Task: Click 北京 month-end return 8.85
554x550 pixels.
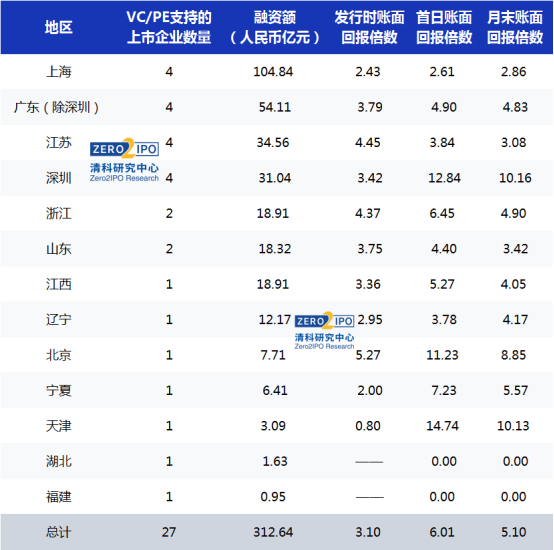Action: [x=513, y=355]
